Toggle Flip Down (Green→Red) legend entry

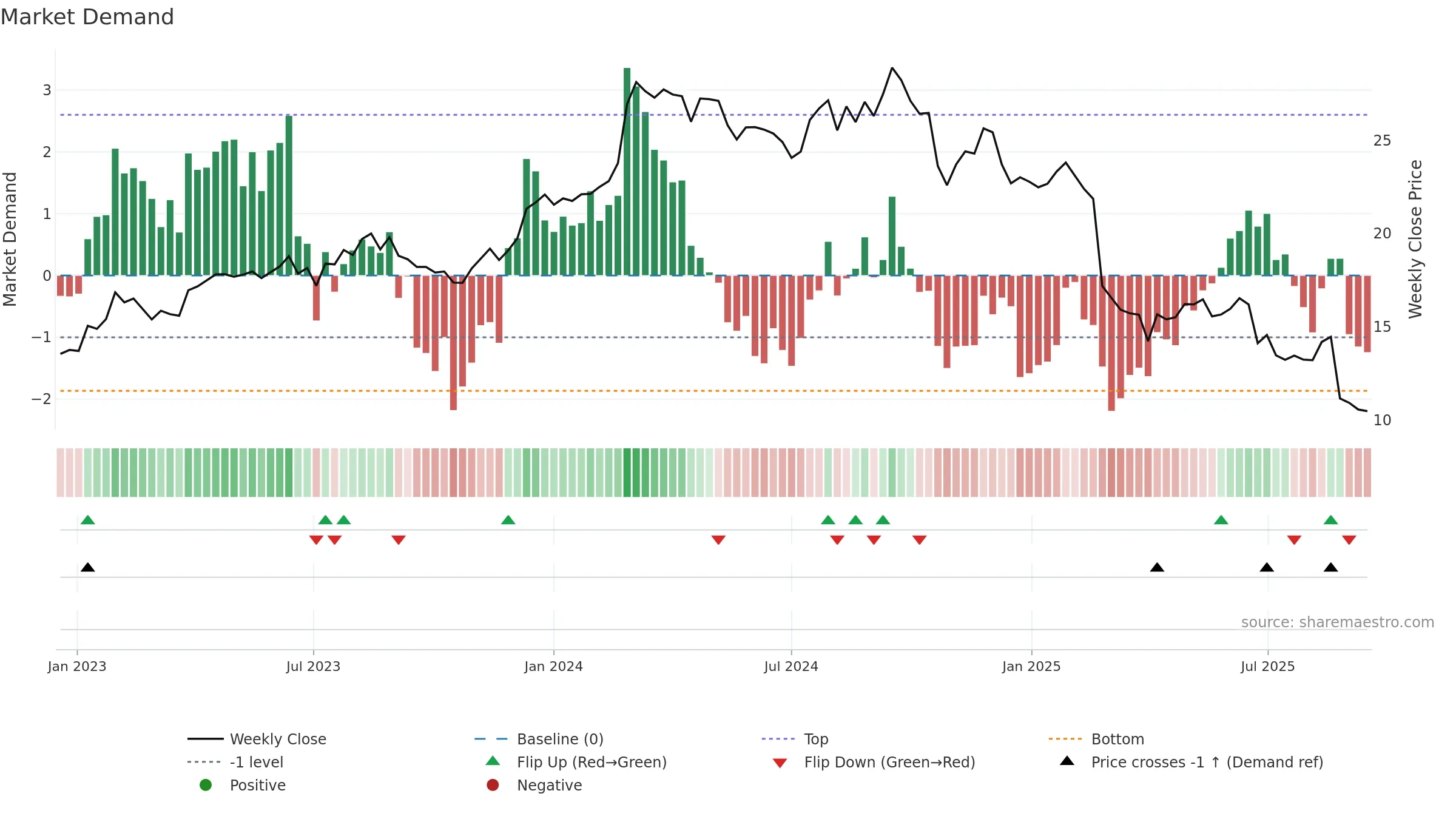click(x=874, y=762)
